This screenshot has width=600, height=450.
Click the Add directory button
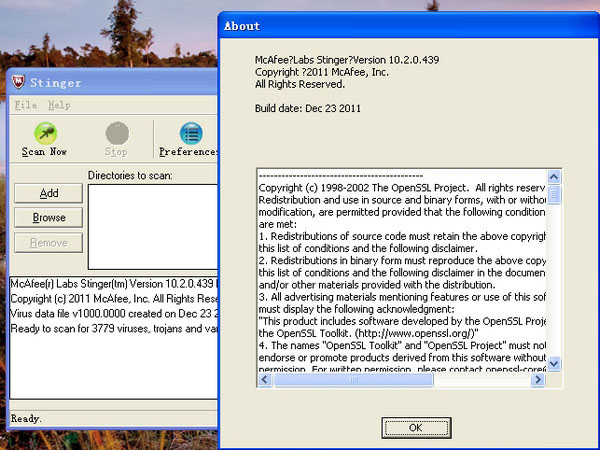pyautogui.click(x=49, y=193)
